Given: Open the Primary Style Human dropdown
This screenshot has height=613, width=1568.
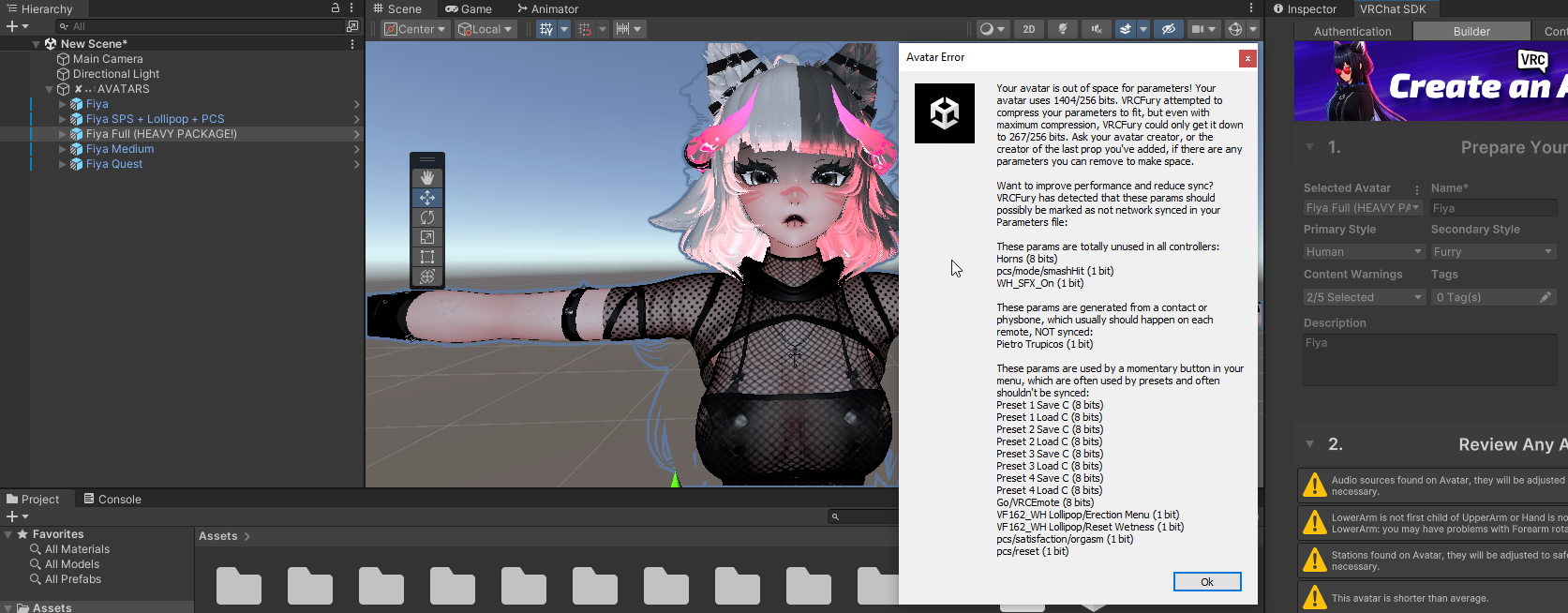Looking at the screenshot, I should (1364, 252).
